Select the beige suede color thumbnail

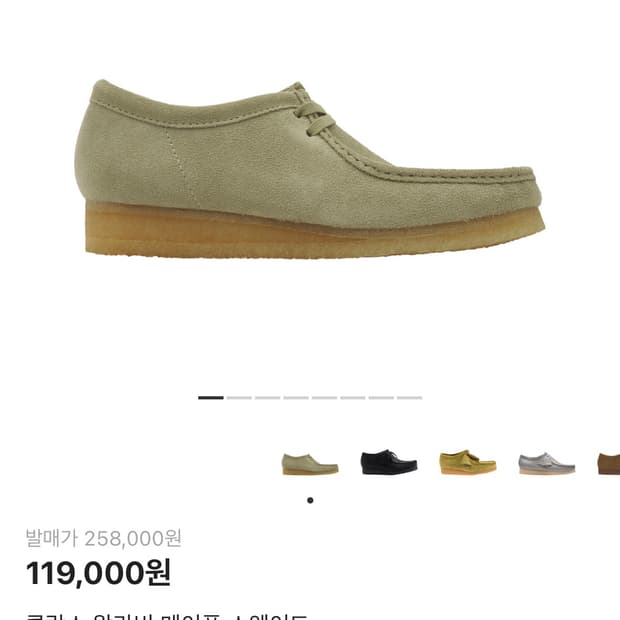(310, 464)
